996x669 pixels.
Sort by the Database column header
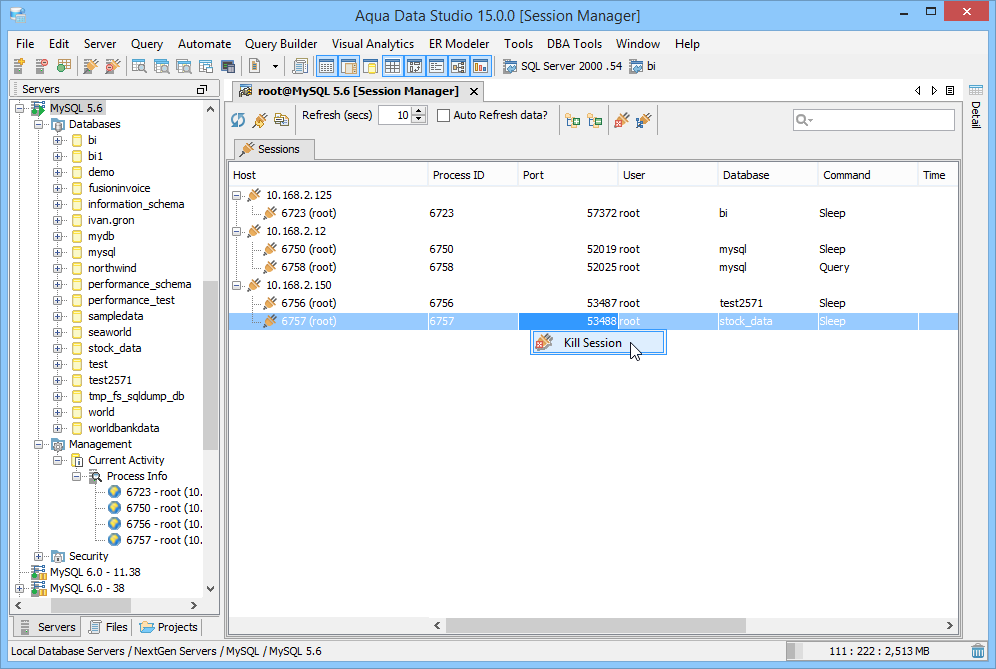click(767, 175)
